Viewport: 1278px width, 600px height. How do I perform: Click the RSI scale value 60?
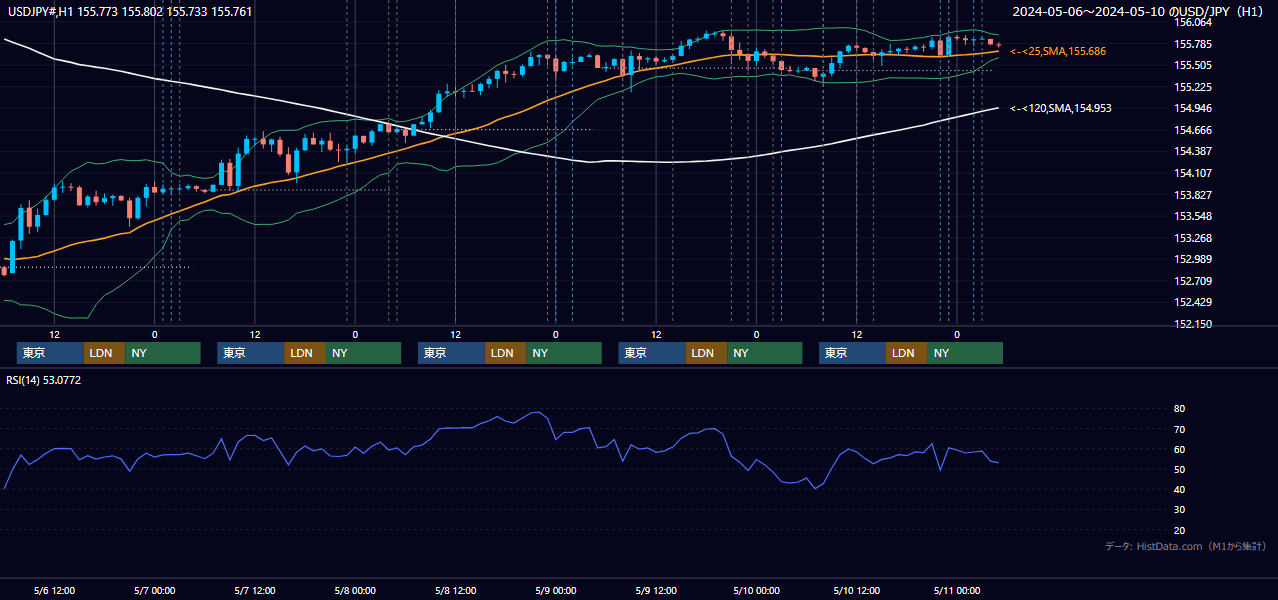(1179, 449)
